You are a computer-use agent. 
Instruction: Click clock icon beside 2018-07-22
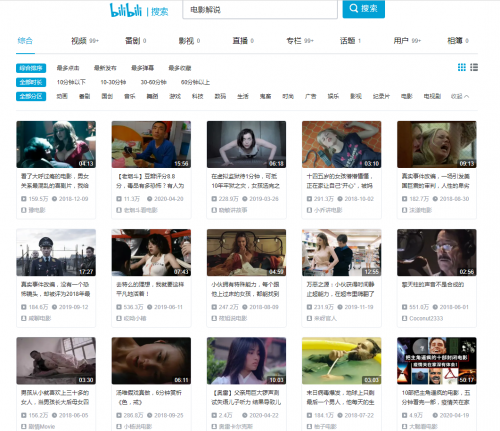point(340,415)
